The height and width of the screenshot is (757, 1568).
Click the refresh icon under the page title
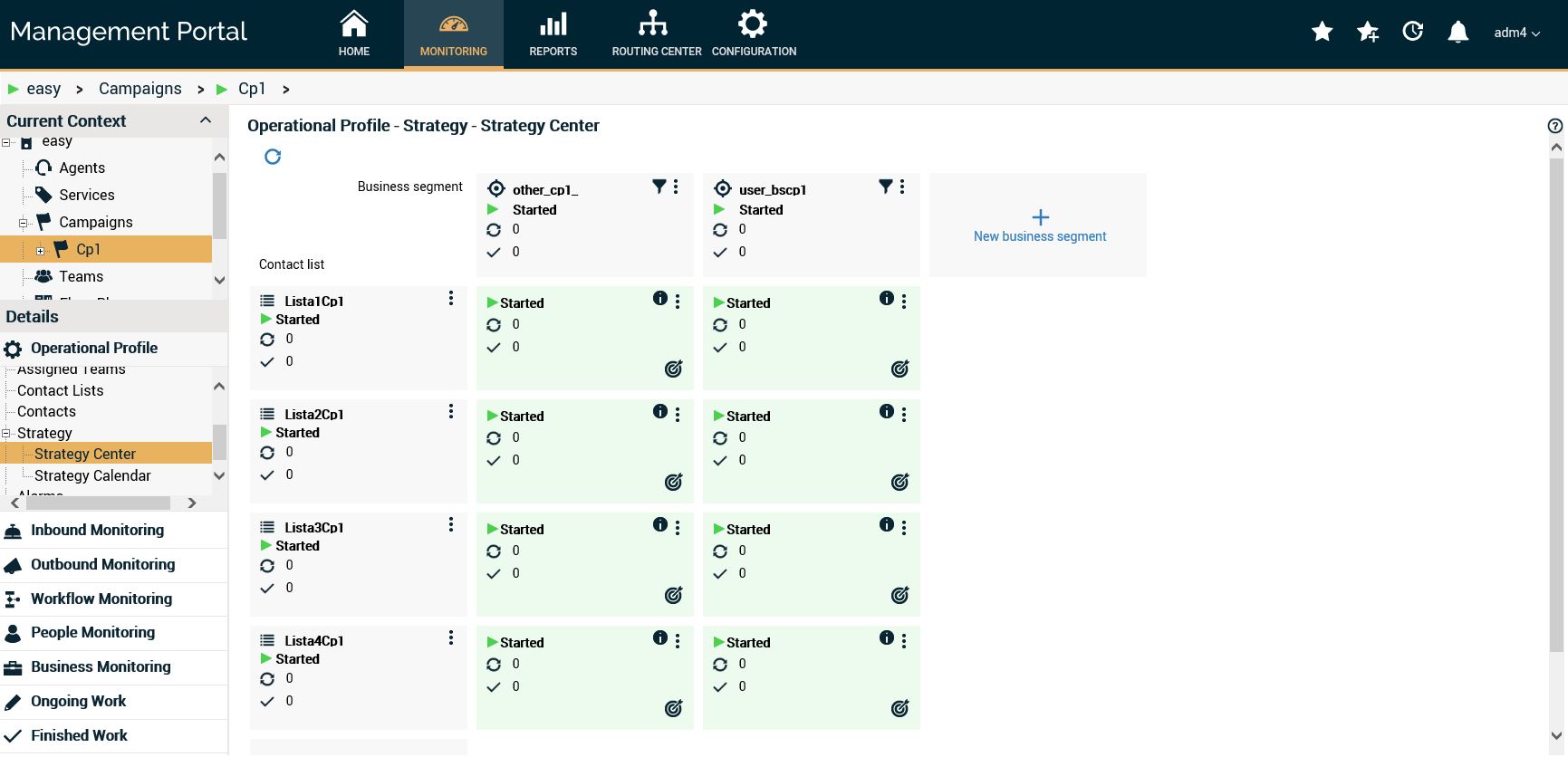point(273,157)
